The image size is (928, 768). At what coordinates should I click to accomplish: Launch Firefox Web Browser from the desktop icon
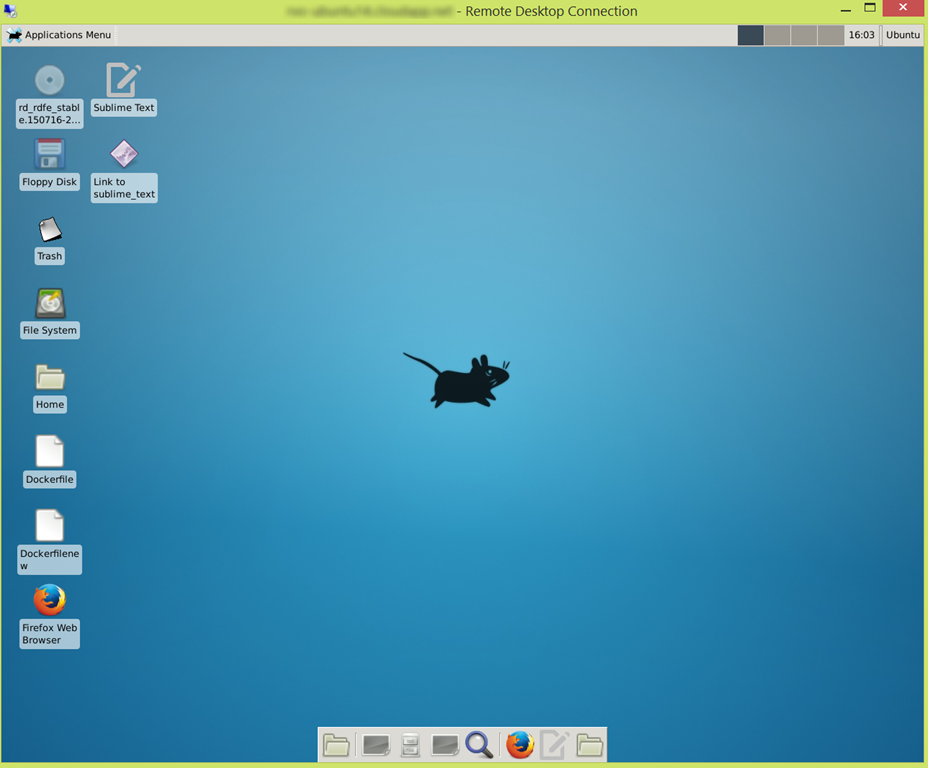[49, 600]
